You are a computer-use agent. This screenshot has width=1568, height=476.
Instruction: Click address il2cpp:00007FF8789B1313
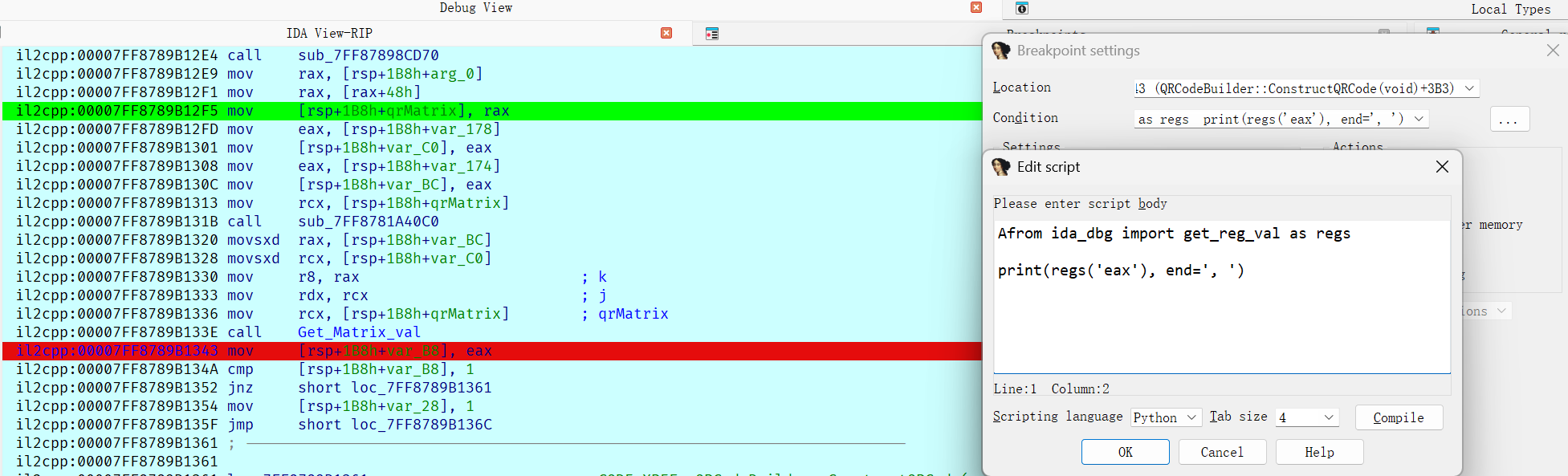coord(117,203)
